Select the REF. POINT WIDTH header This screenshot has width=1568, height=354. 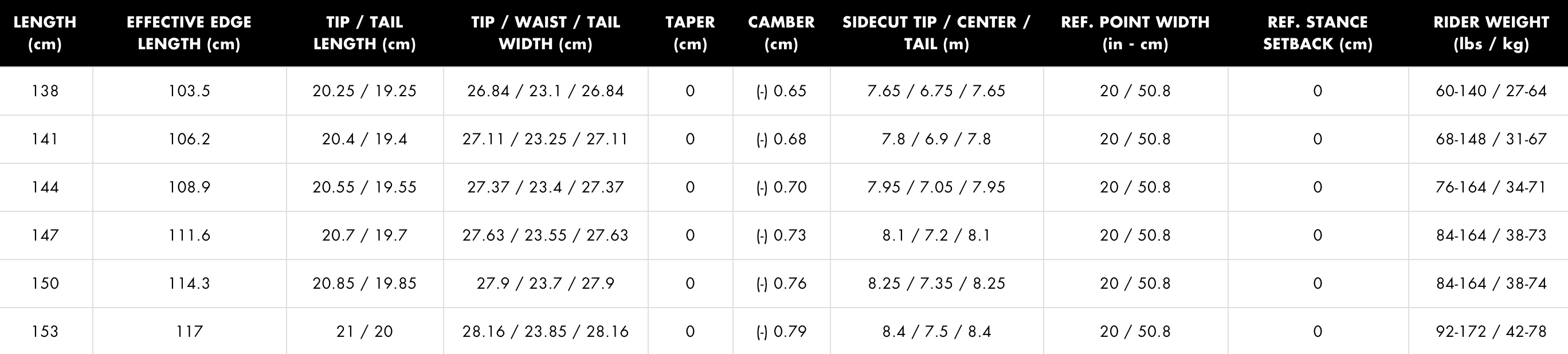tap(1135, 33)
